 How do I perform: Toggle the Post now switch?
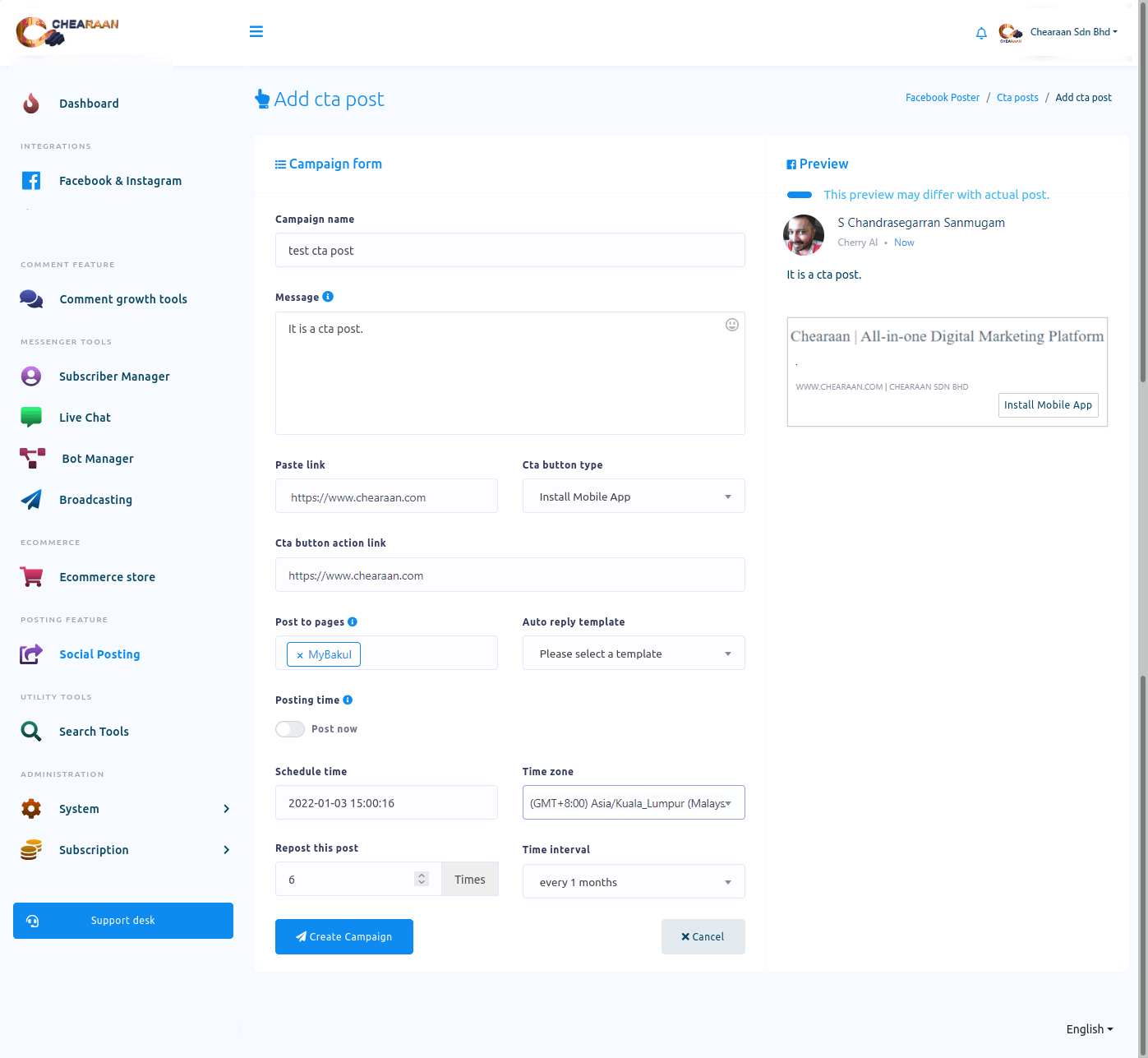[290, 729]
